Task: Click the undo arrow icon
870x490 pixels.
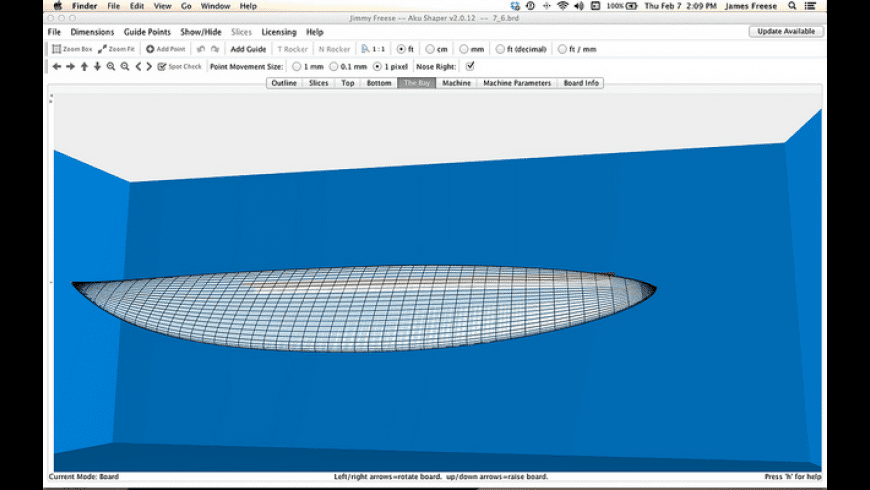Action: pos(201,49)
